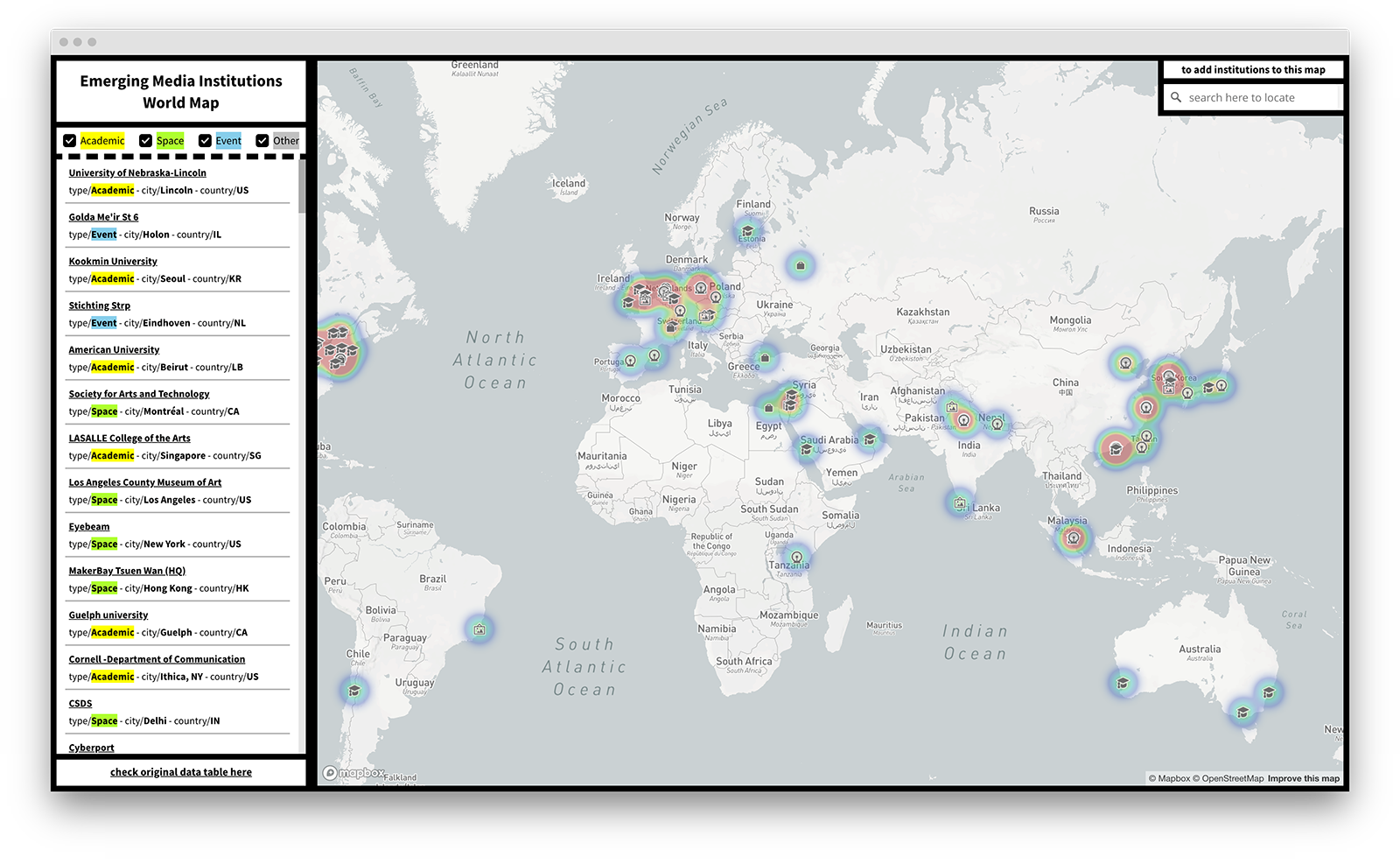Image resolution: width=1400 pixels, height=864 pixels.
Task: Open Los Angeles County Museum of Art
Action: [145, 482]
